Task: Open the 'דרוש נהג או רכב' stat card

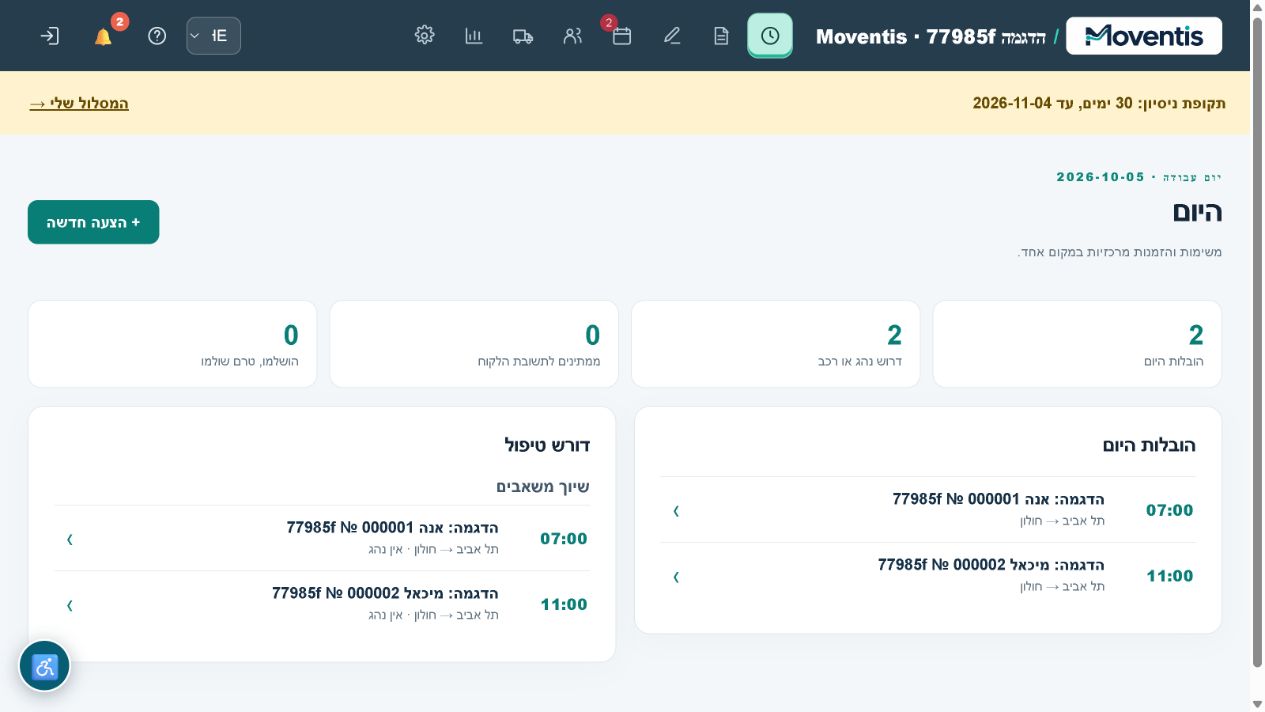Action: tap(775, 344)
